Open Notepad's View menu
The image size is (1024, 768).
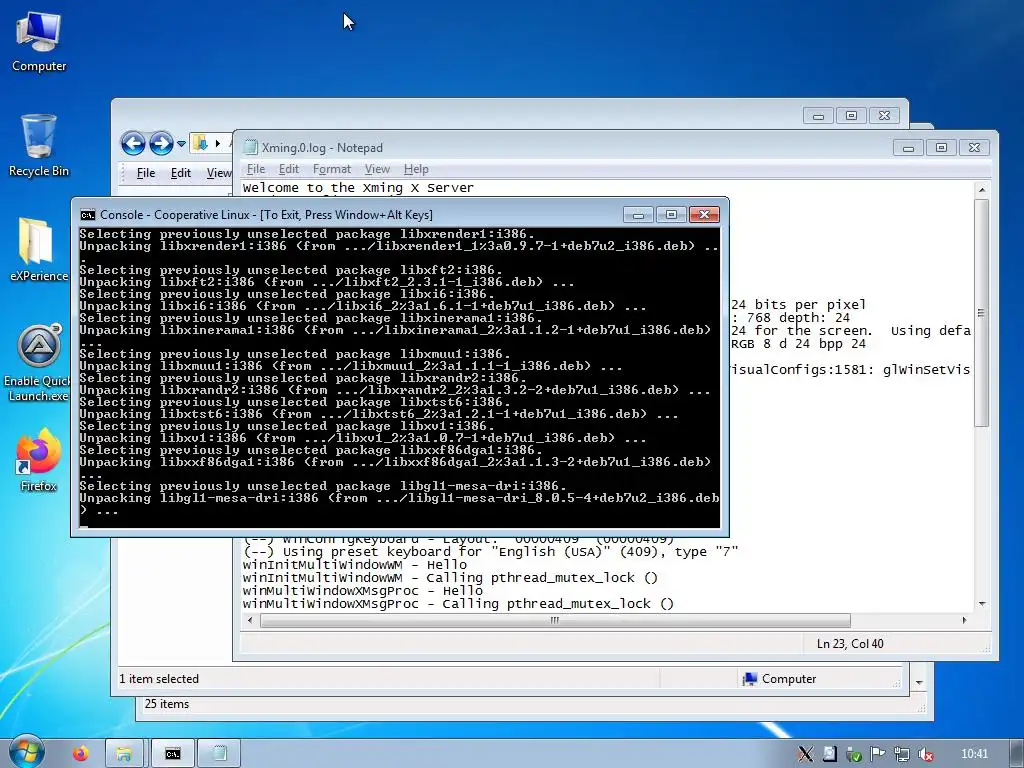click(377, 169)
